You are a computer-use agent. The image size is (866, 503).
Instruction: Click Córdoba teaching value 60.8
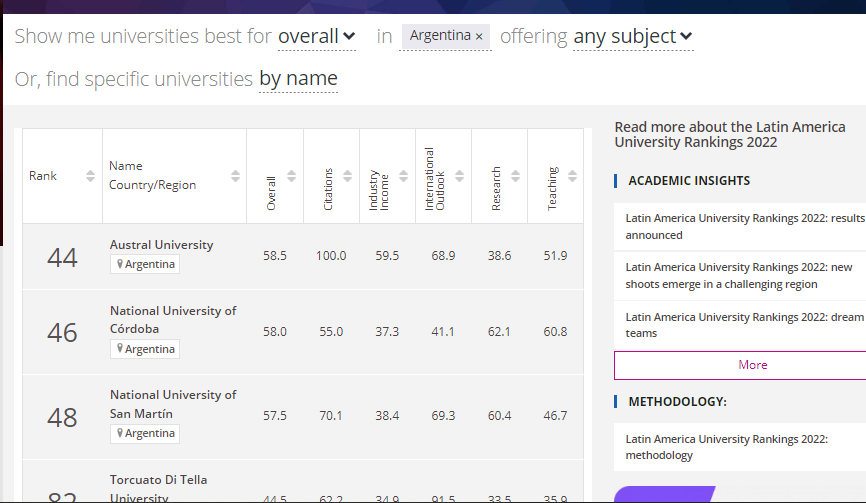[x=555, y=332]
